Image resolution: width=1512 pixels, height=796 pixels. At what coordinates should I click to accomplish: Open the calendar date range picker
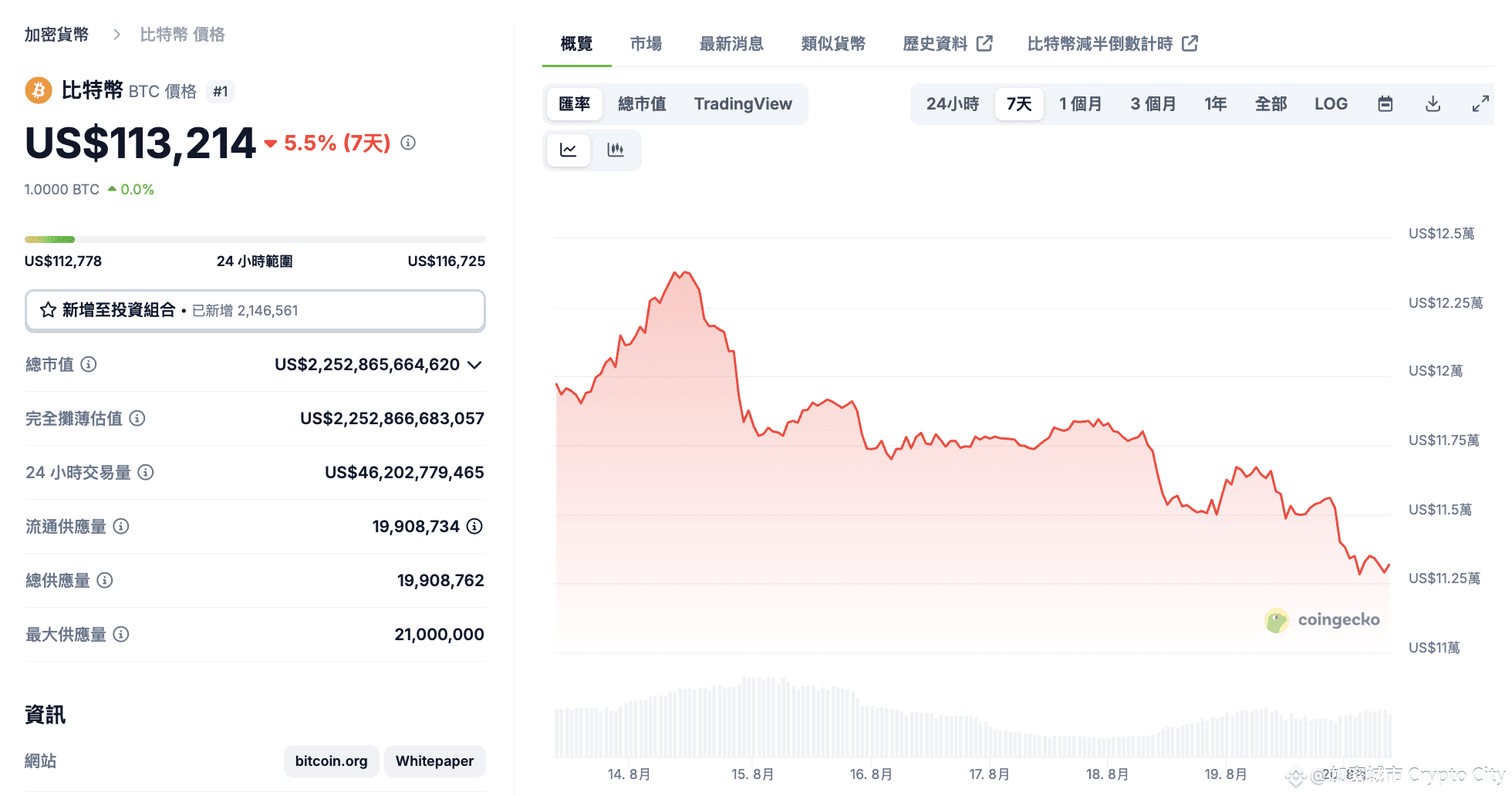click(x=1385, y=104)
